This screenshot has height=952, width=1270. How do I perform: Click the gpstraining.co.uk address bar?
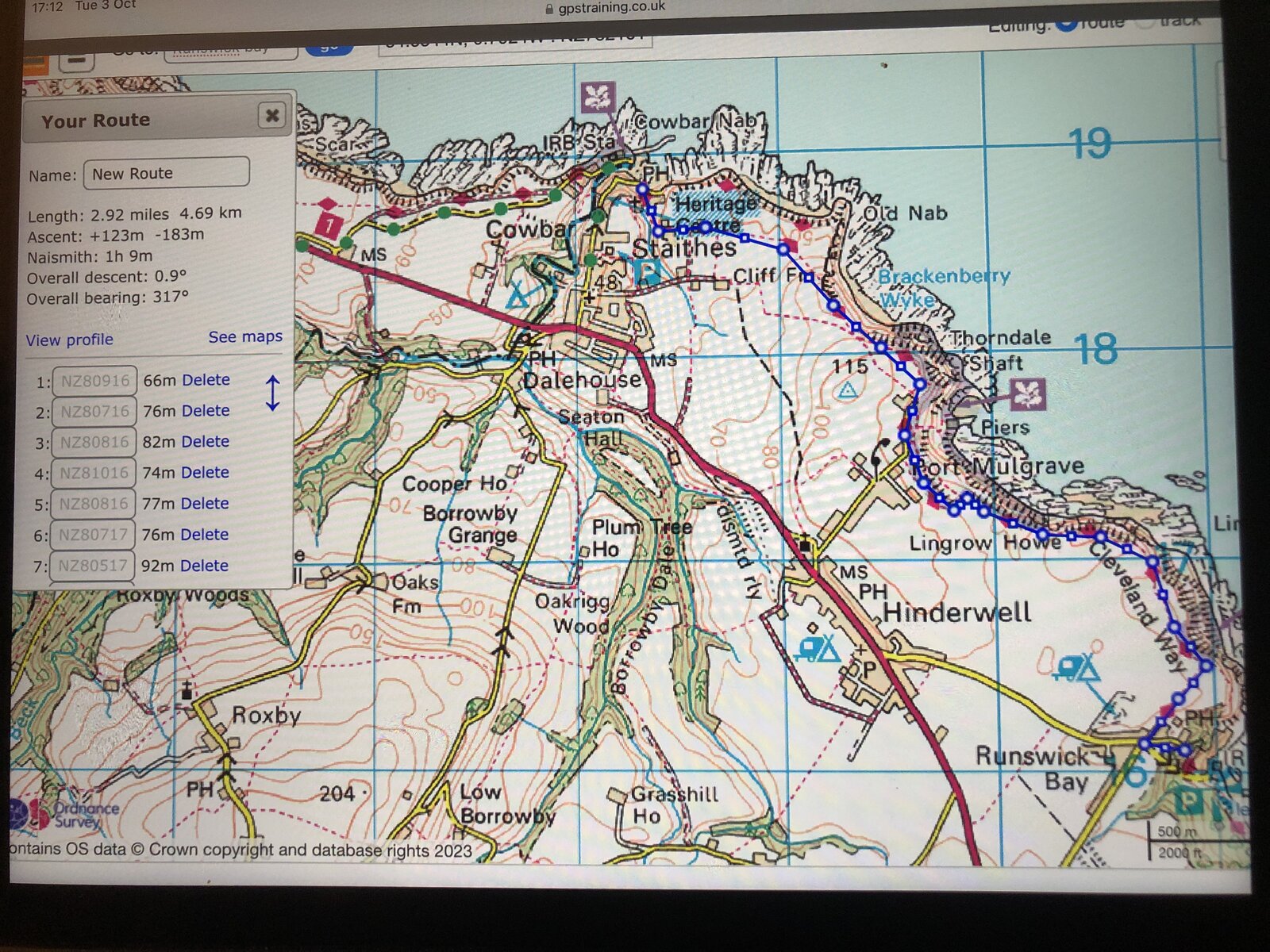605,8
